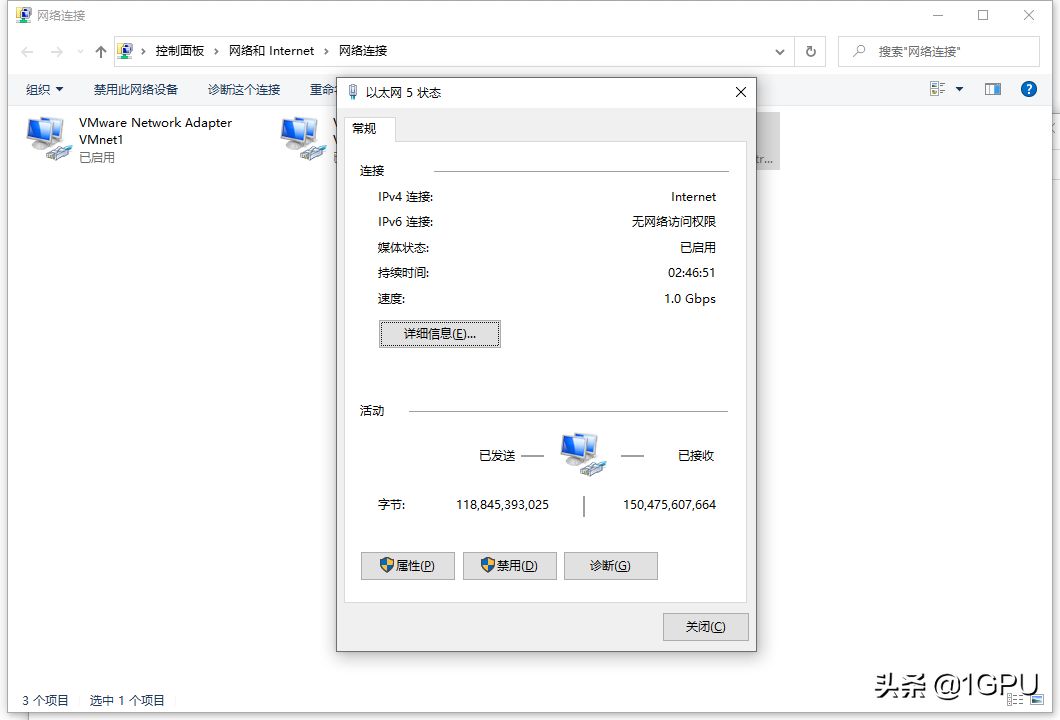Click 网络连接 in address breadcrumb

coord(363,51)
